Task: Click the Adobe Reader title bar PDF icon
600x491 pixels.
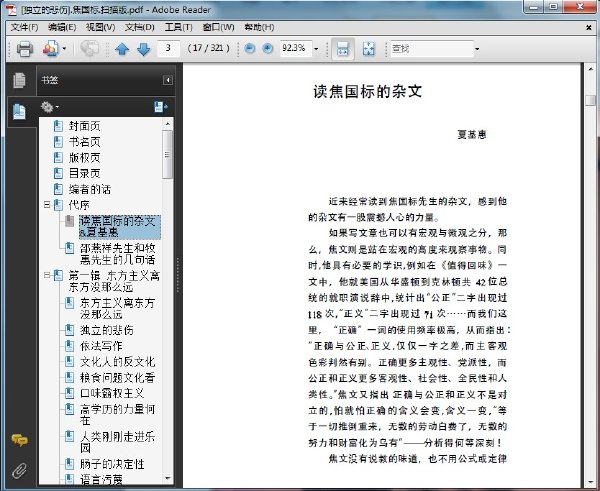Action: point(12,10)
